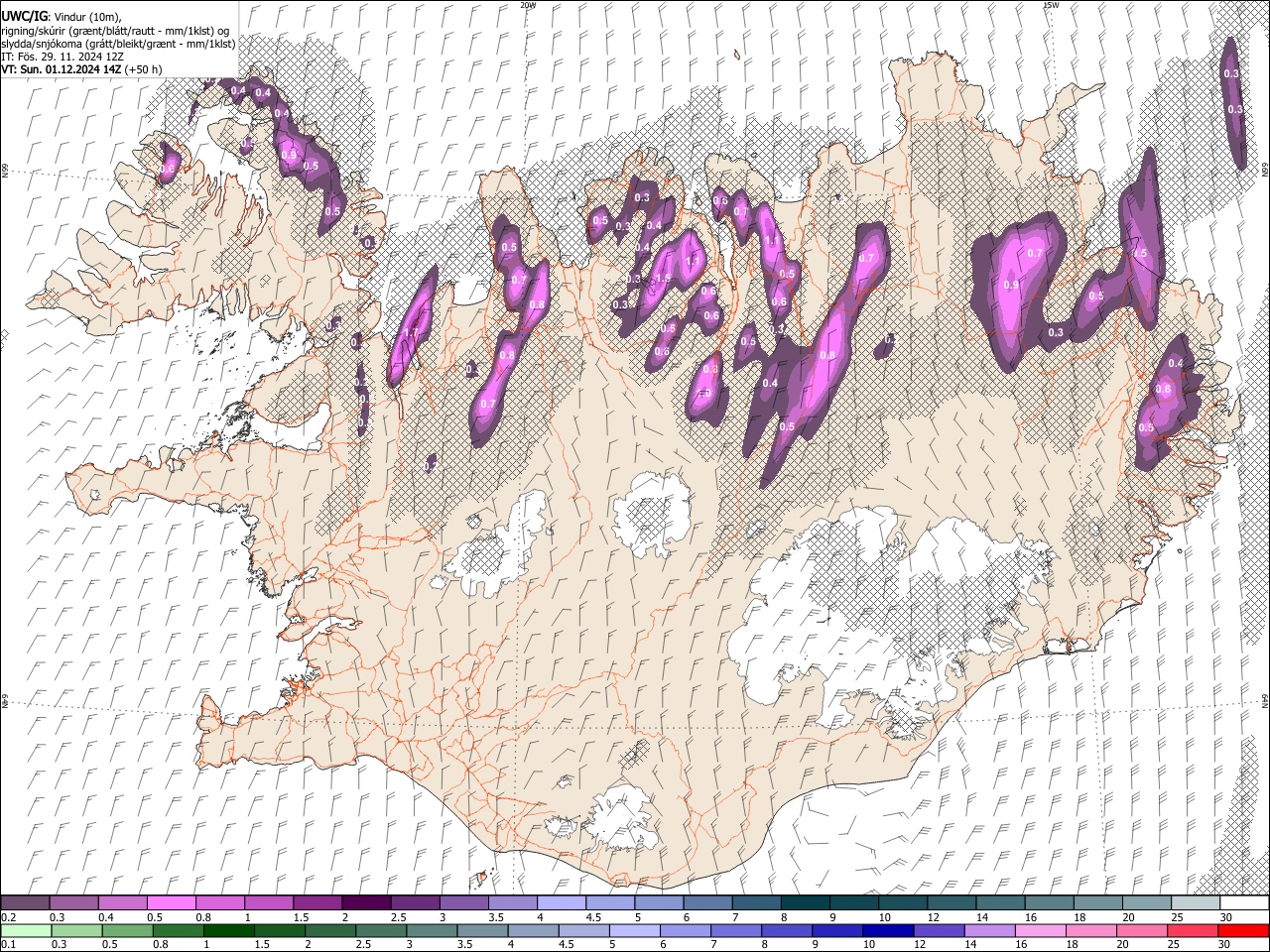Viewport: 1270px width, 952px height.
Task: Pick the crimson 25 rain legend swatch
Action: pyautogui.click(x=1193, y=930)
